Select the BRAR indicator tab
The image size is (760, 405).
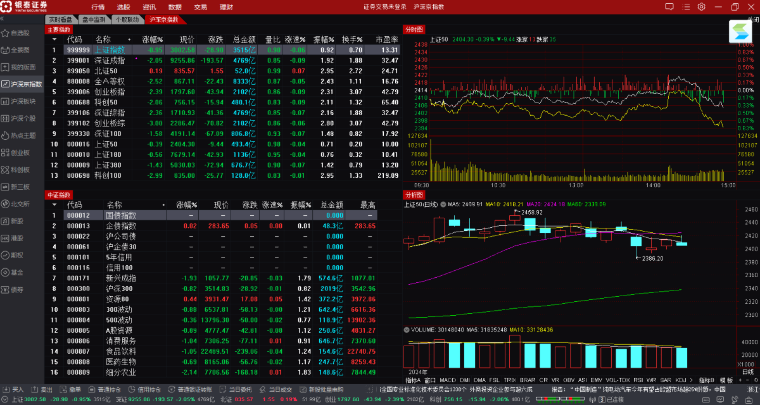click(x=527, y=380)
